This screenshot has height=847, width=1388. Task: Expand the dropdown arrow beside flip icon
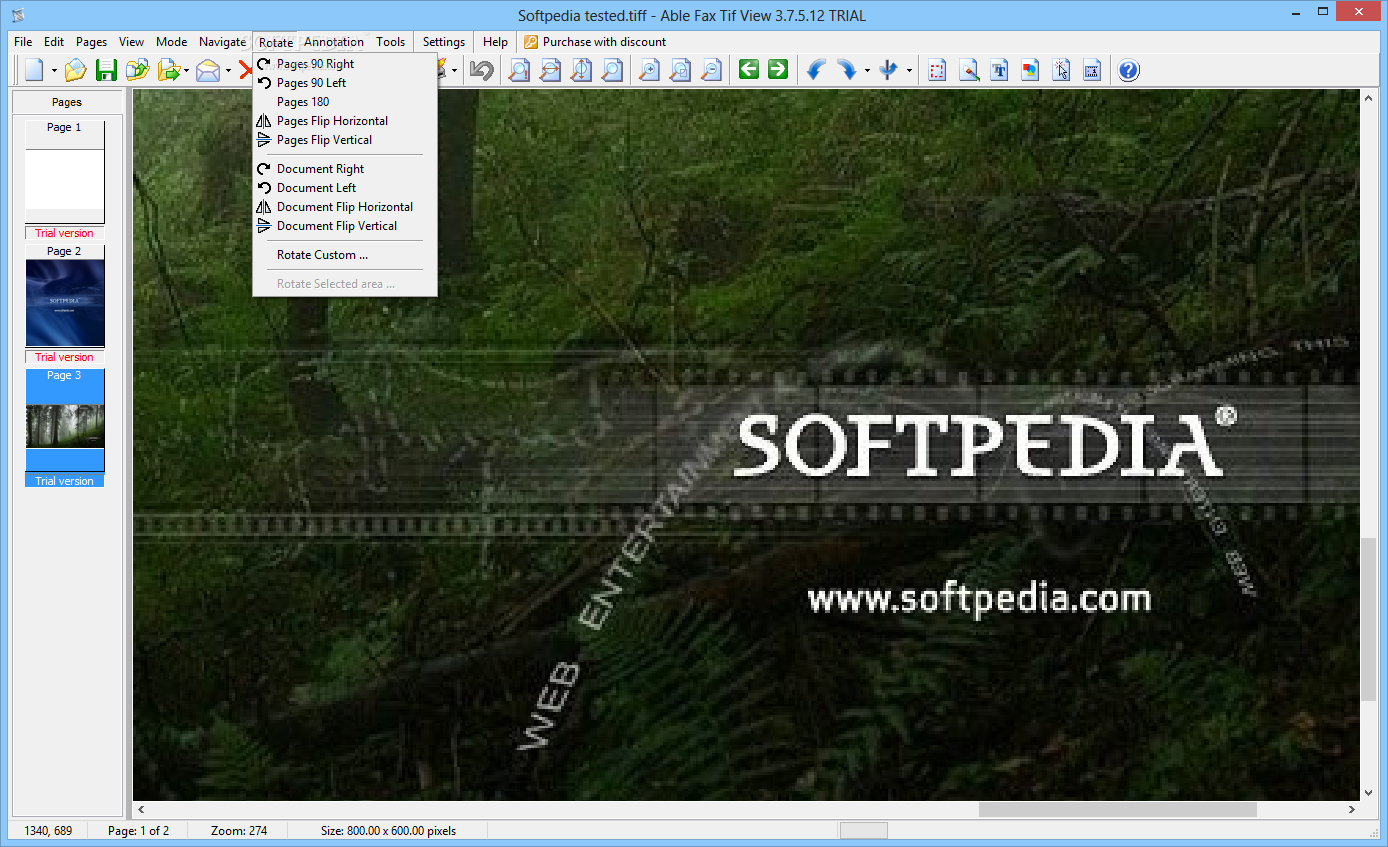(909, 71)
